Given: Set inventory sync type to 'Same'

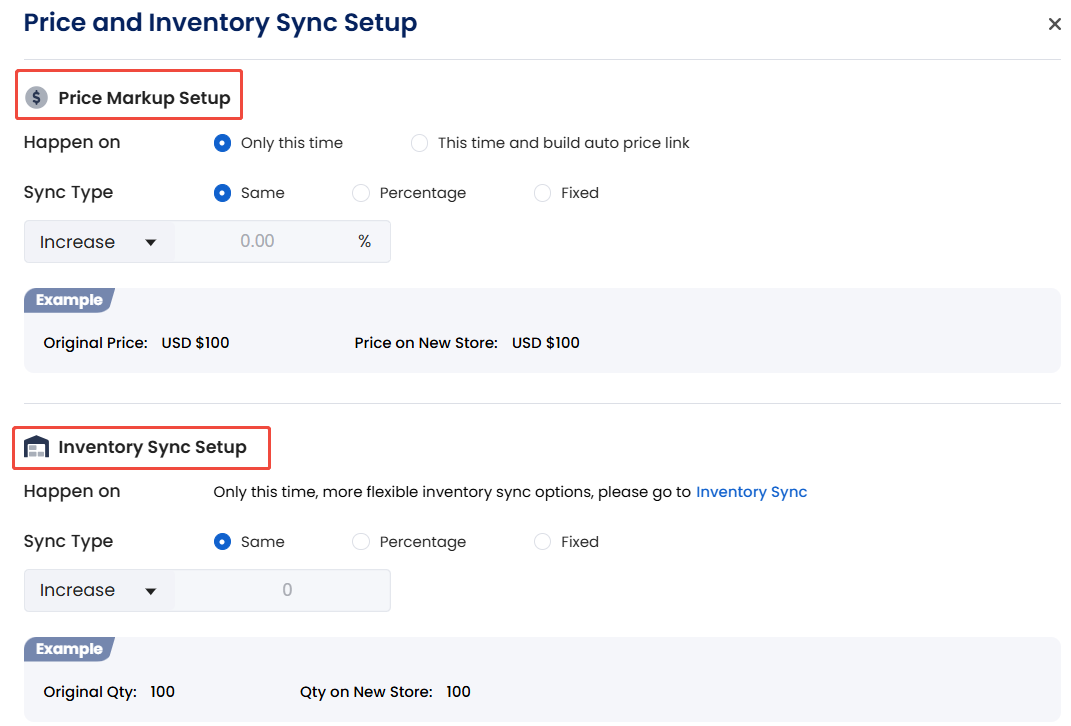Looking at the screenshot, I should 223,542.
